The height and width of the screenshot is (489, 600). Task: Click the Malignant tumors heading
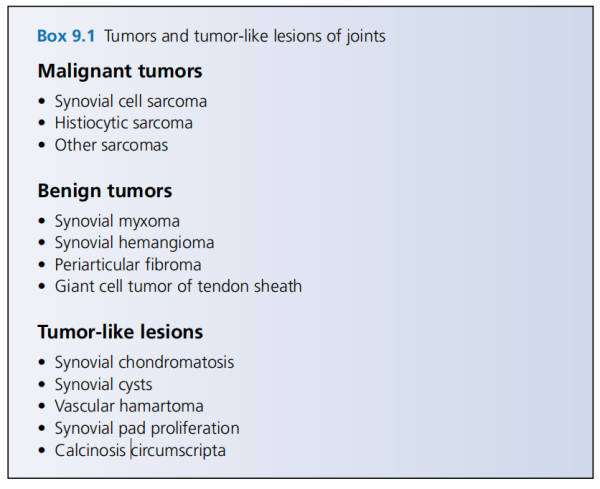120,71
